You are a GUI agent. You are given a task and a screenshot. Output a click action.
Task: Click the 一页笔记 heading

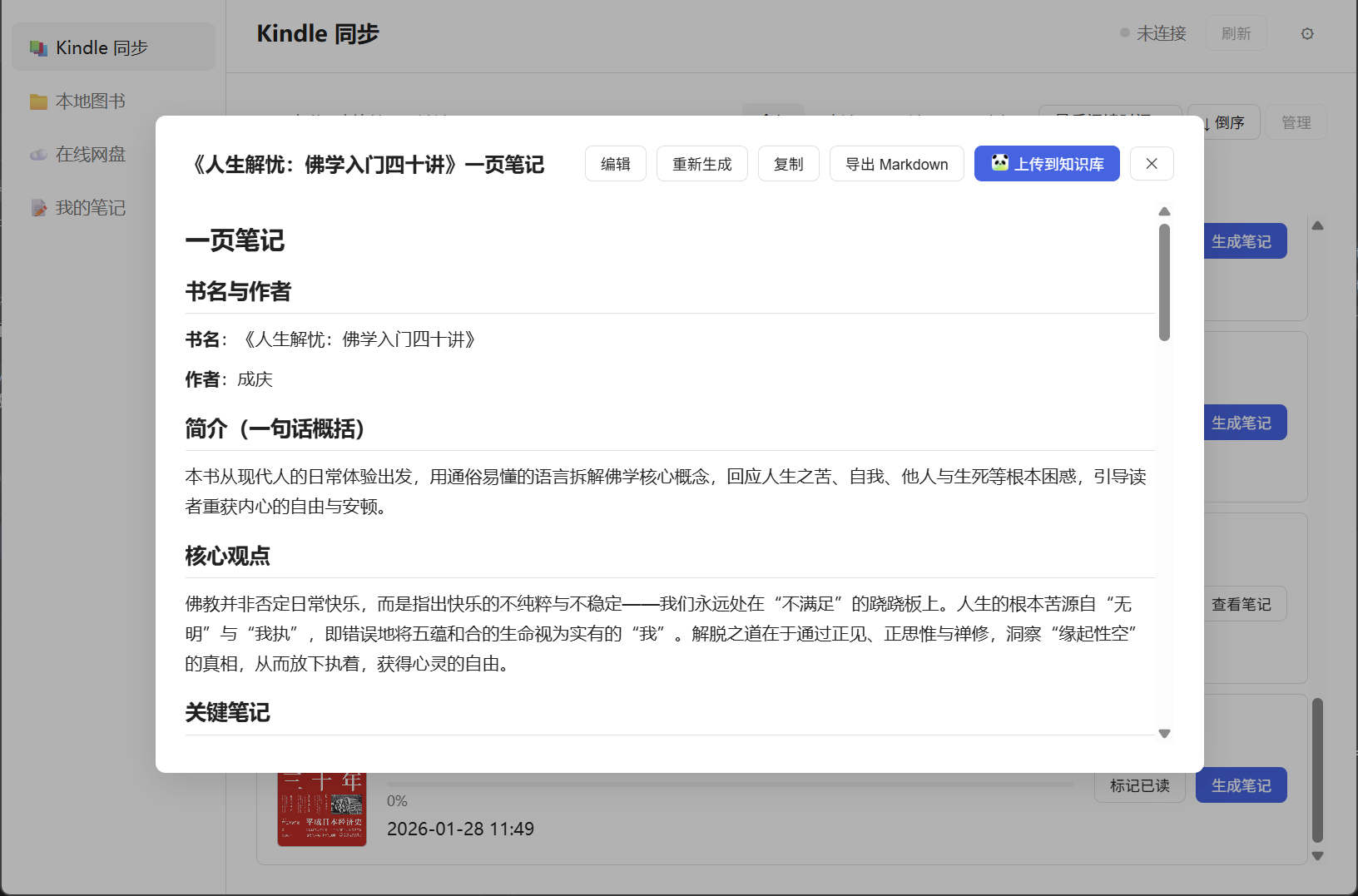point(235,240)
